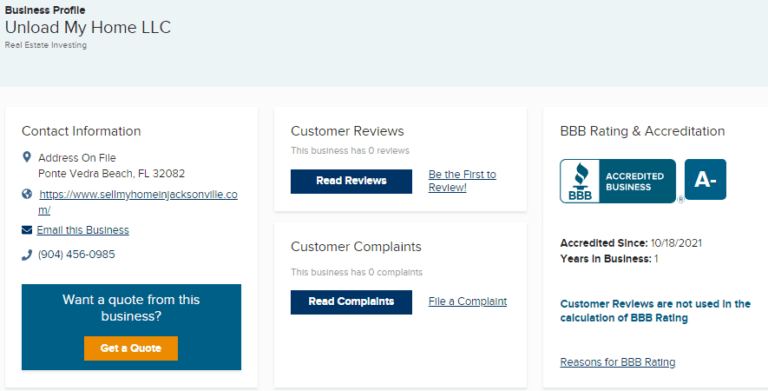Click the Customer Complaints heading
Viewport: 768px width, 391px height.
tap(356, 246)
